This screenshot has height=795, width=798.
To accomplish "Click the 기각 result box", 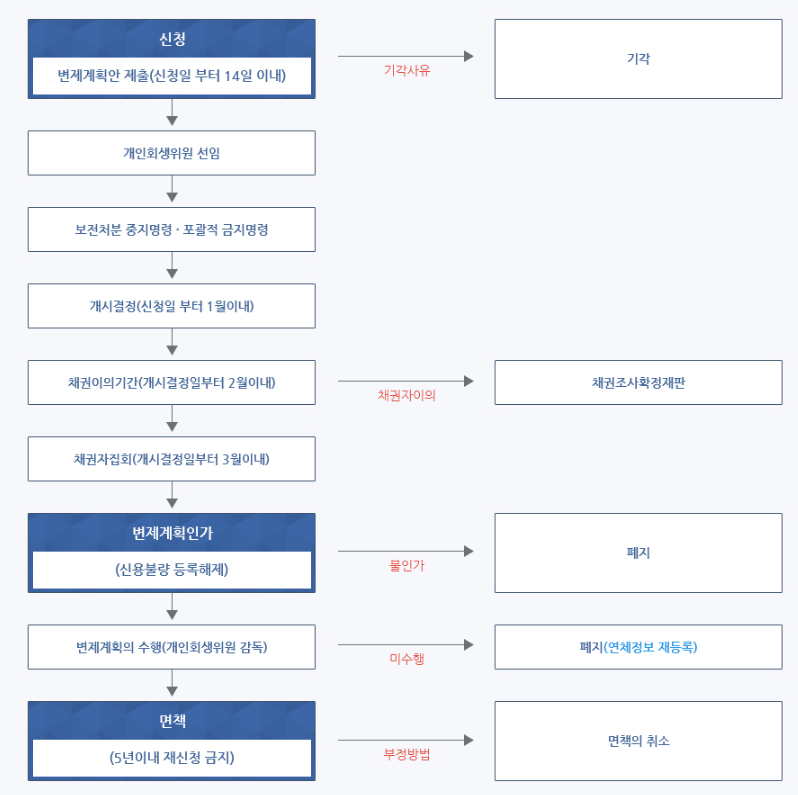I will (x=638, y=59).
